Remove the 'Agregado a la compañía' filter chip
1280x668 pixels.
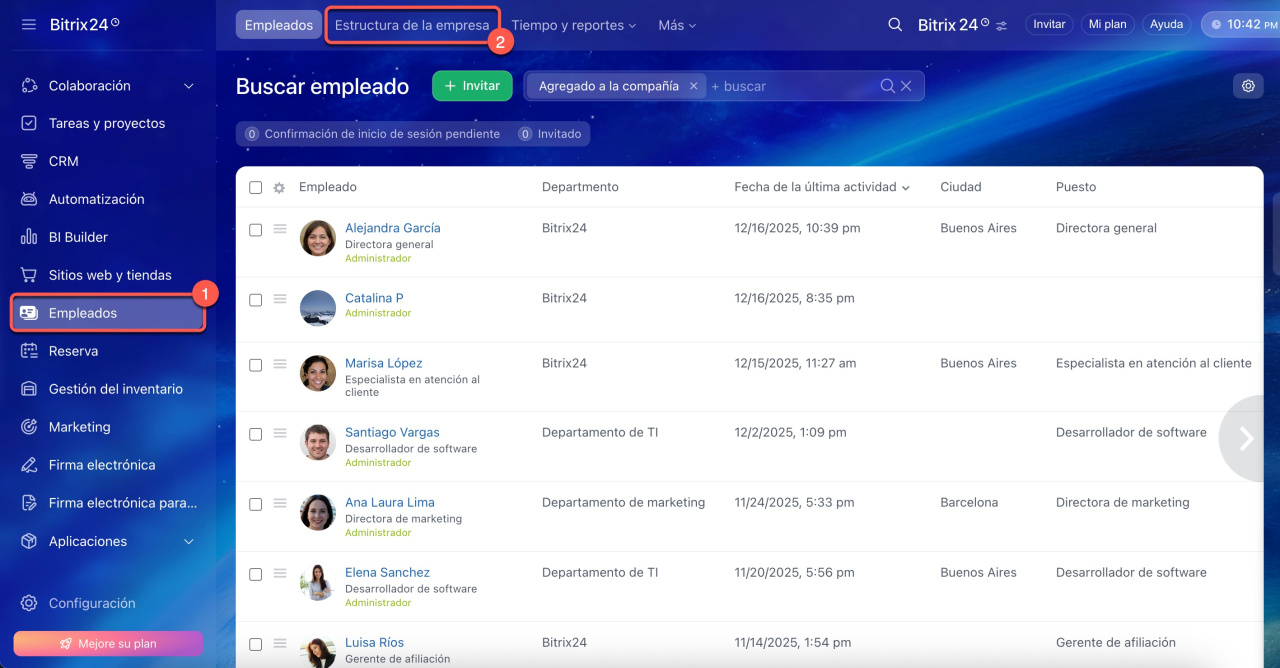point(693,86)
